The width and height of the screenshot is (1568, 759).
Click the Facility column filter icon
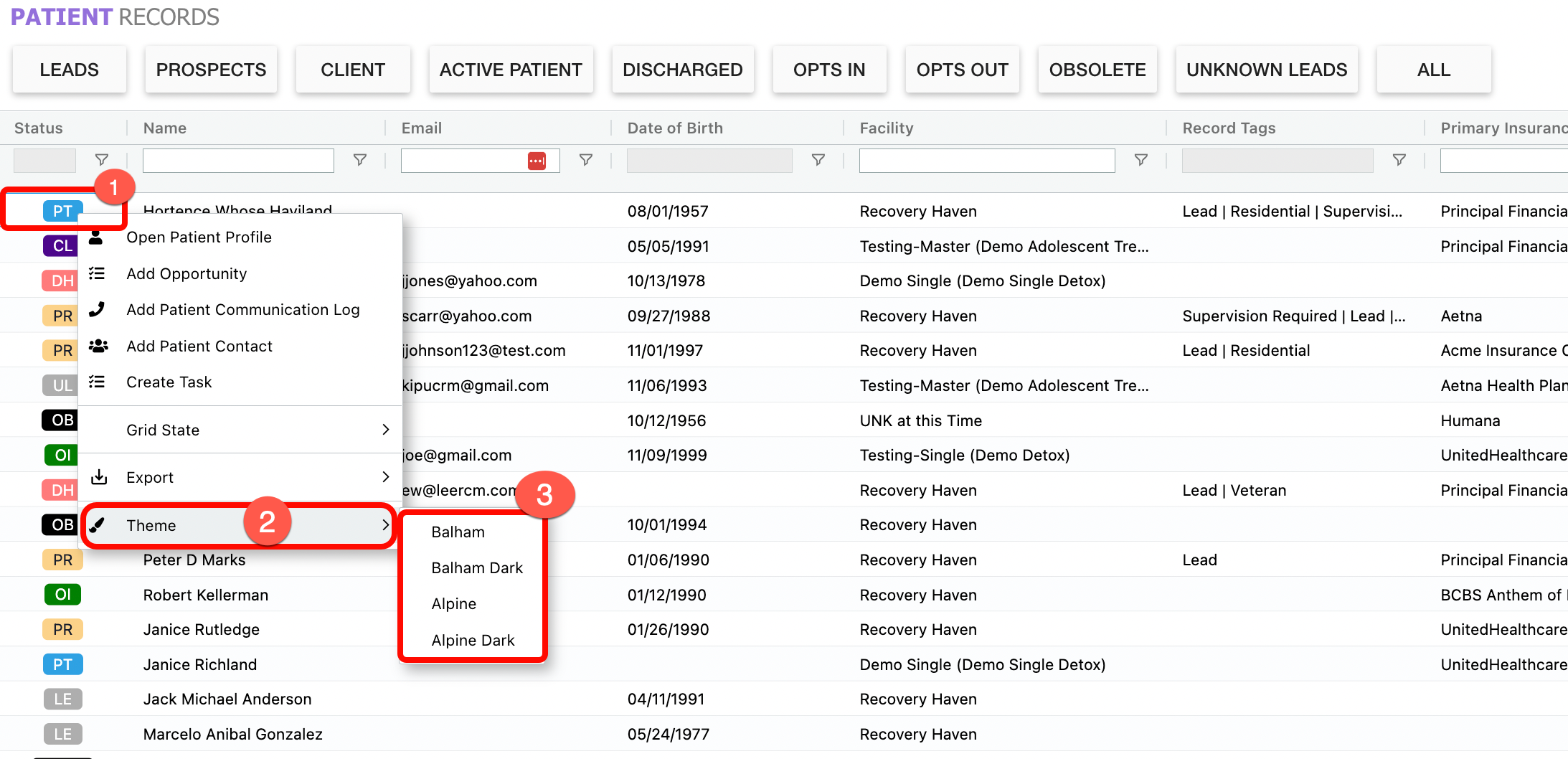[x=1140, y=160]
